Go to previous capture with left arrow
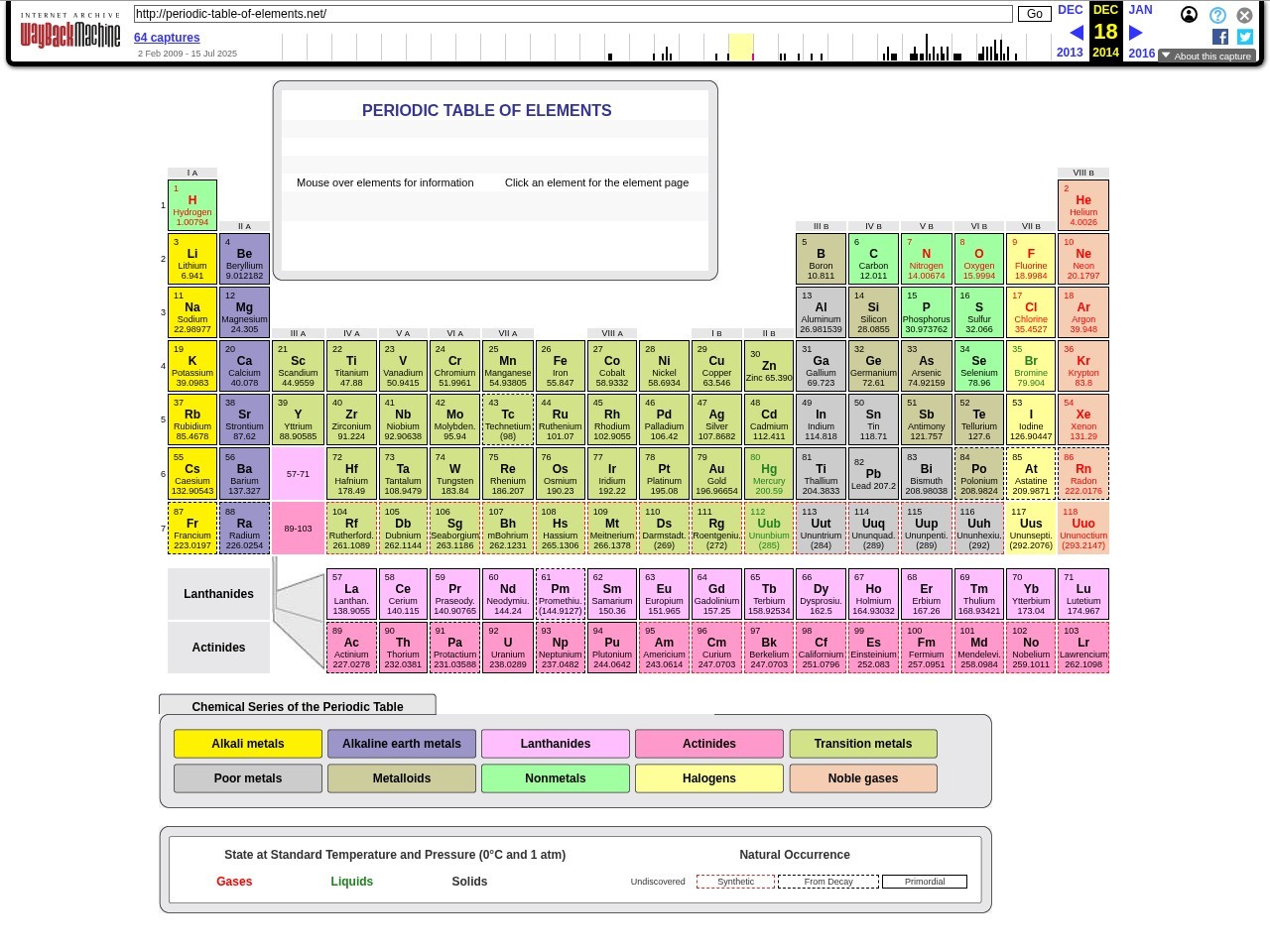Image resolution: width=1270 pixels, height=952 pixels. point(1076,33)
